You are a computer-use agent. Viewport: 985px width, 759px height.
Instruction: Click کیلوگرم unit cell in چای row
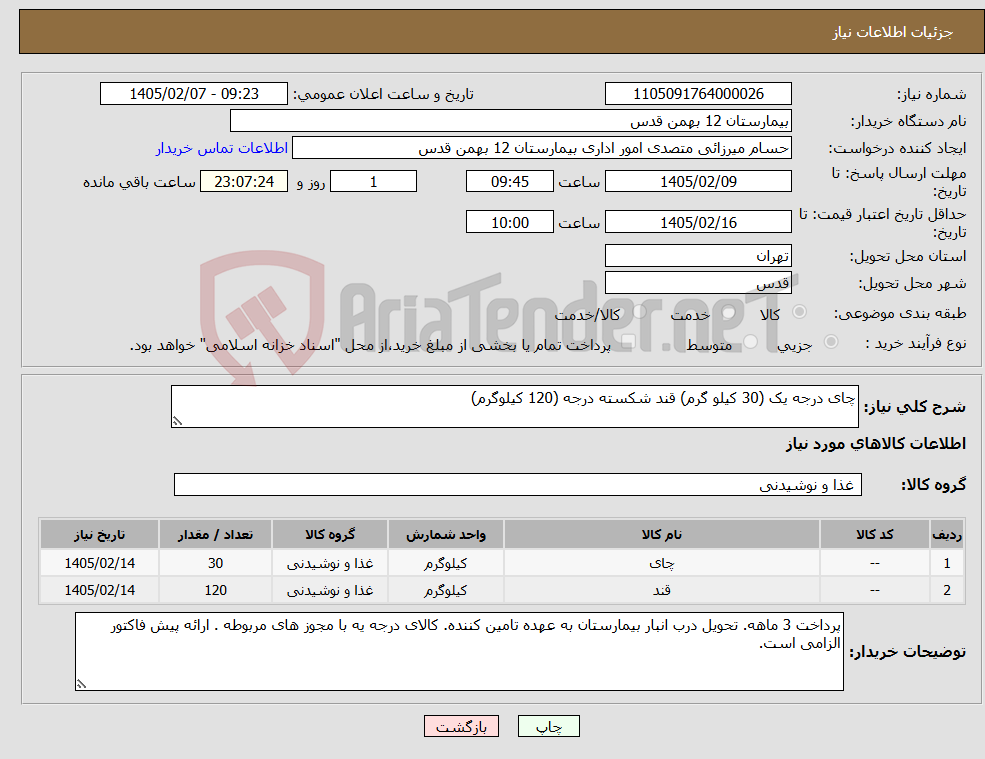point(445,563)
